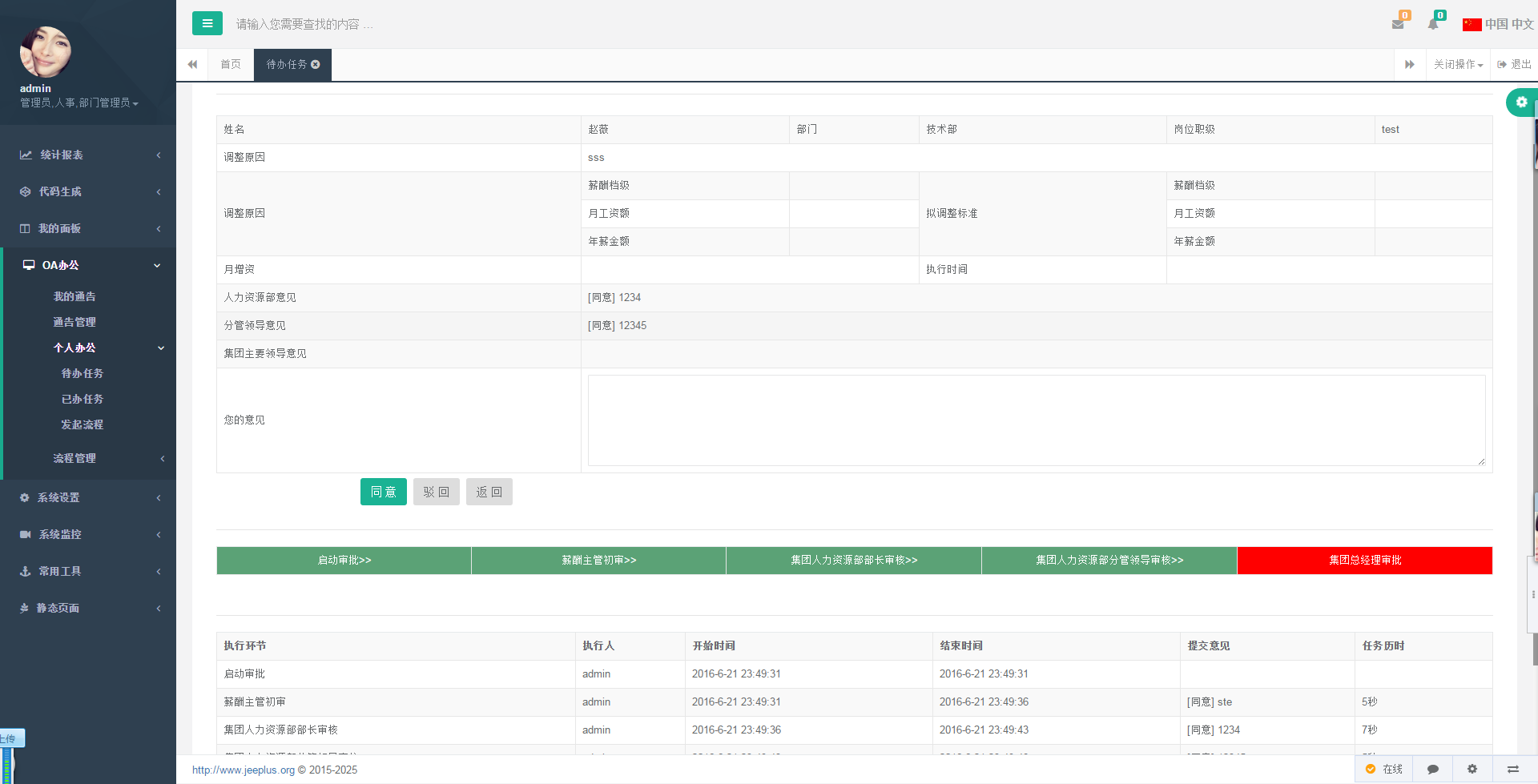
Task: Open the green theme settings gear
Action: (1522, 103)
